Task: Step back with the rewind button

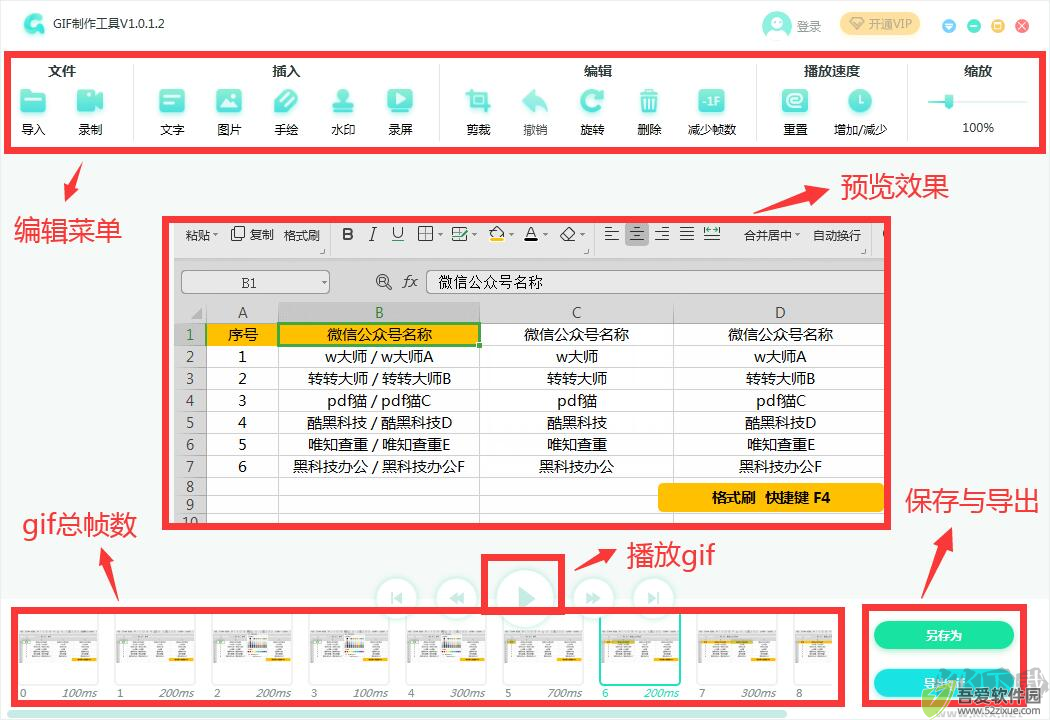Action: point(457,598)
